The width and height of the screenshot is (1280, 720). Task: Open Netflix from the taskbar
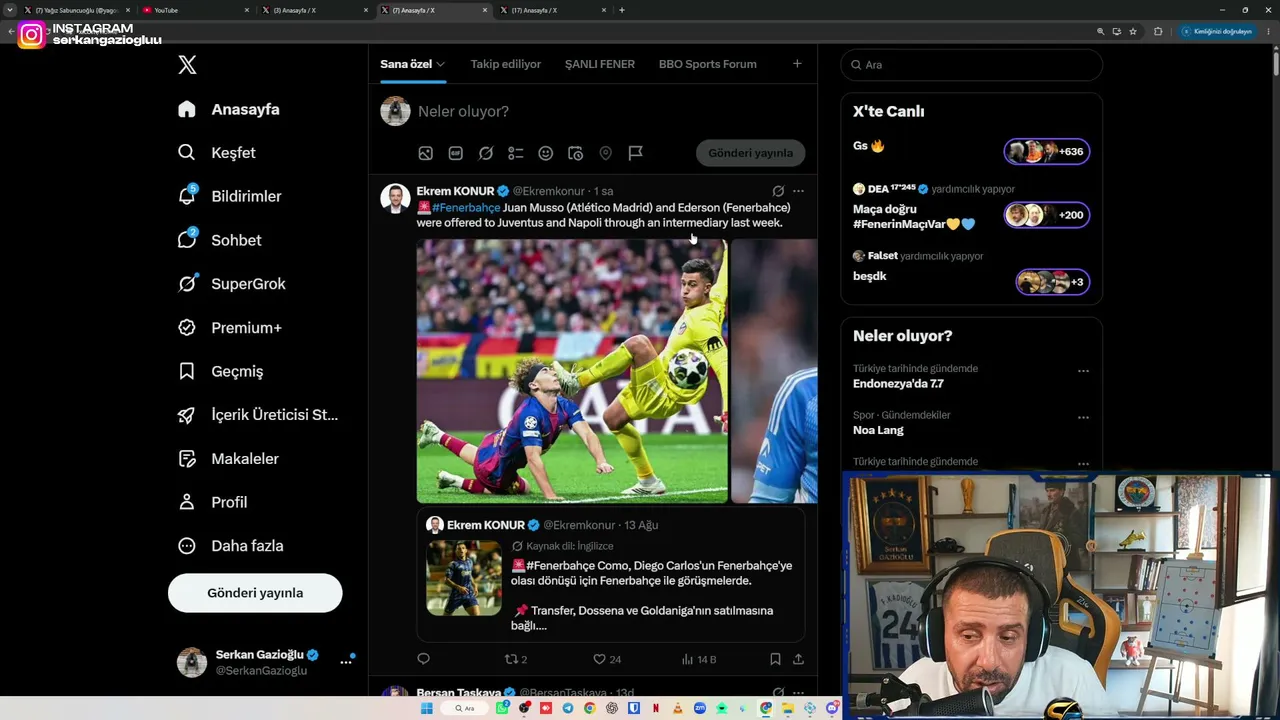click(656, 708)
